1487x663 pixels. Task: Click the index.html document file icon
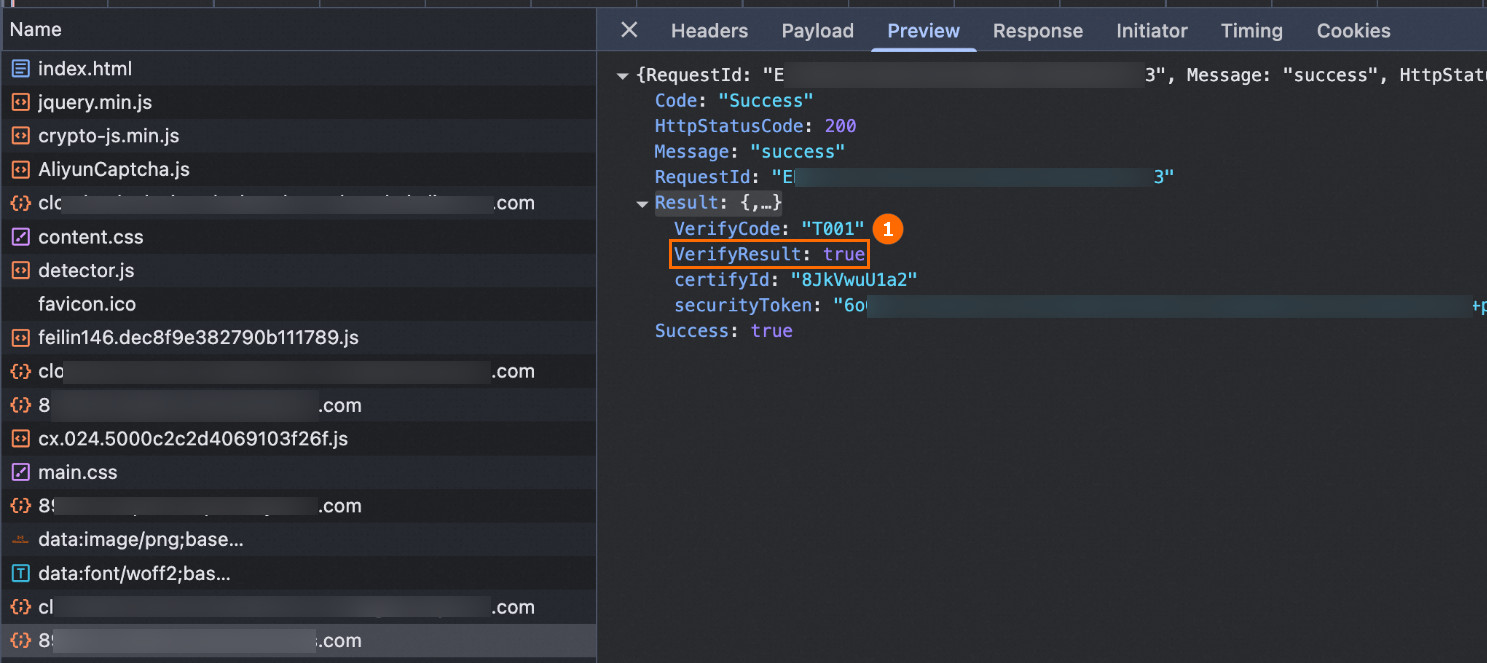(20, 69)
